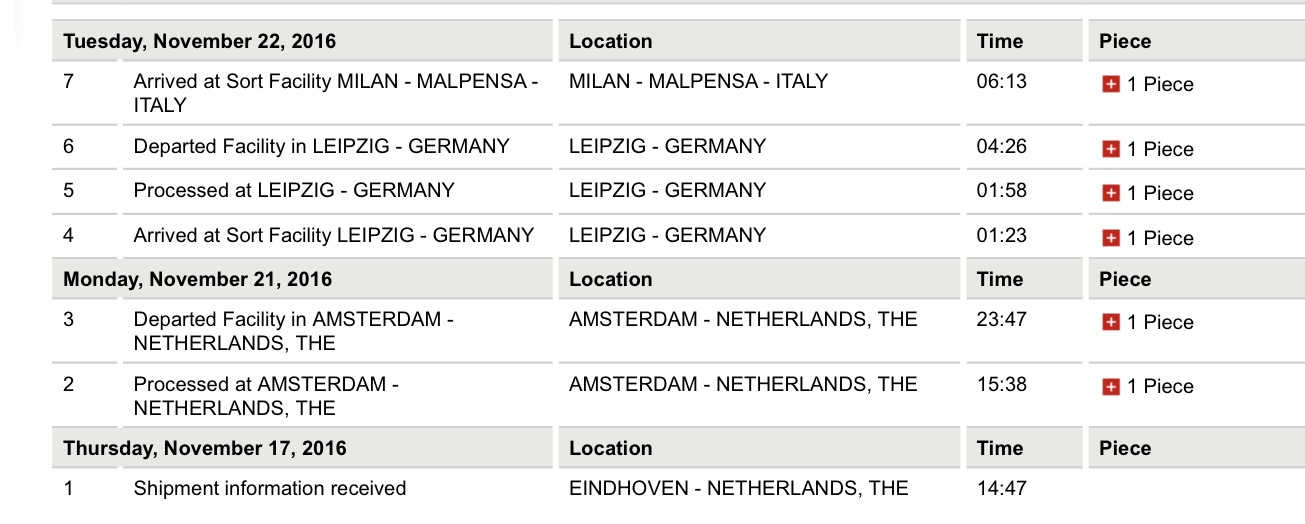Click the top Piece column header

[x=1125, y=42]
